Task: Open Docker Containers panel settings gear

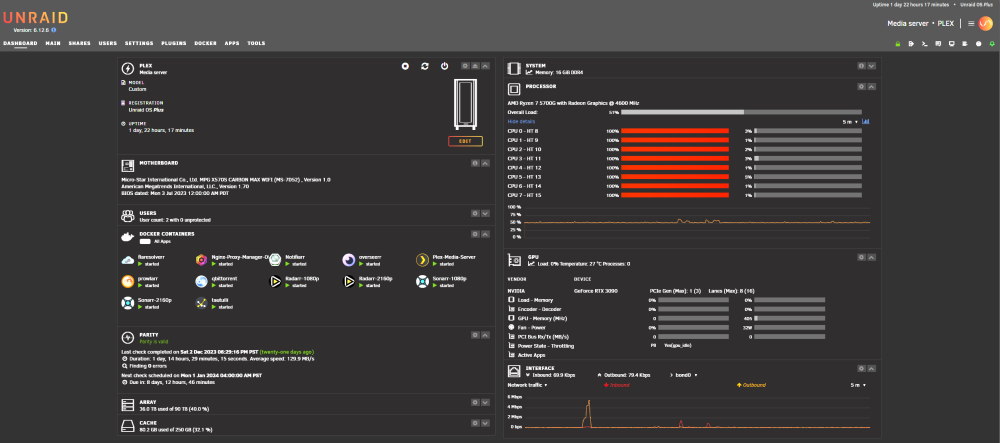Action: (x=474, y=235)
